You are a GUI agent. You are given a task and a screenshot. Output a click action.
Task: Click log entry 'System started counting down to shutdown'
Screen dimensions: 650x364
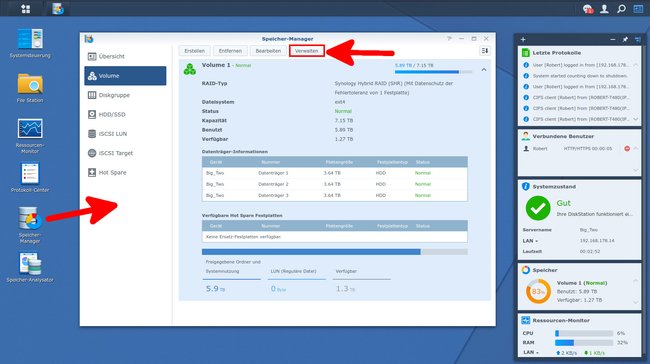[580, 76]
